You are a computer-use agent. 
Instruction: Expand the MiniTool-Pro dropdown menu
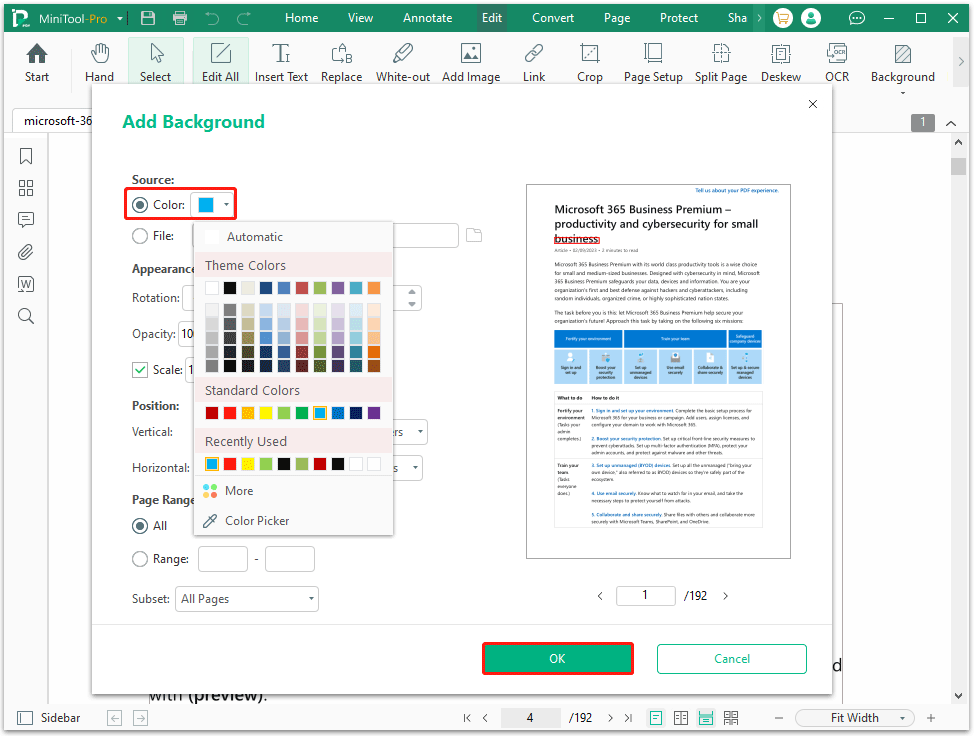[119, 17]
